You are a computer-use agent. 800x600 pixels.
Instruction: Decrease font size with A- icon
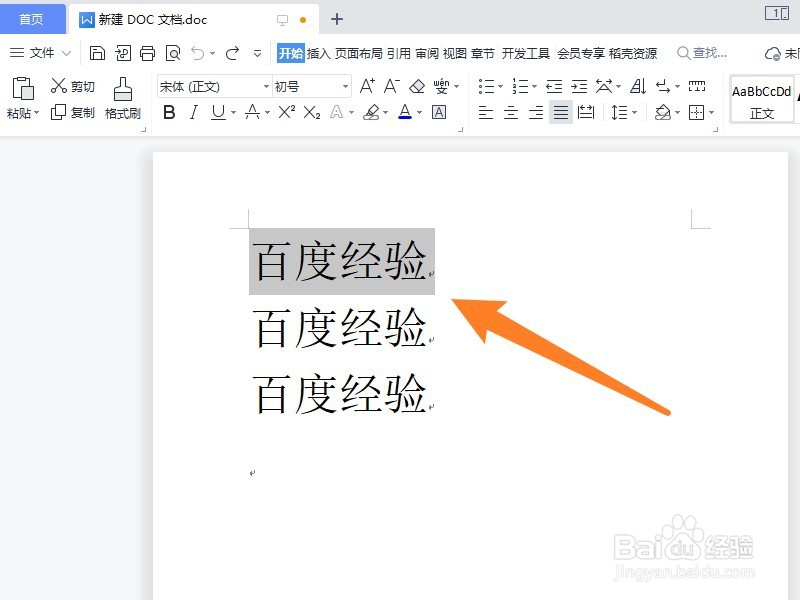pos(391,86)
